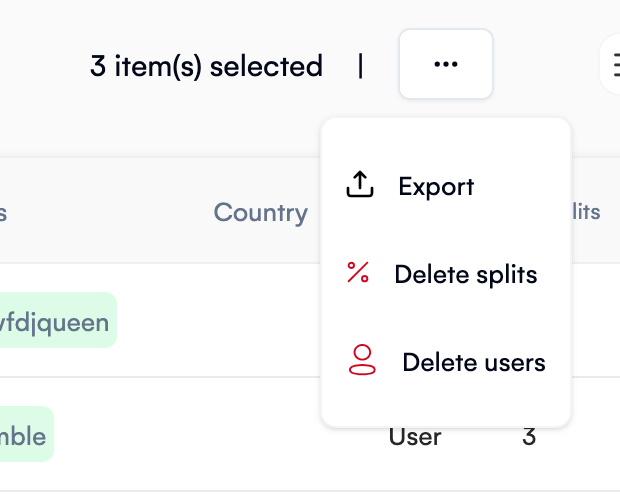Viewport: 620px width, 494px height.
Task: Click the red percent Delete splits icon
Action: coord(358,273)
